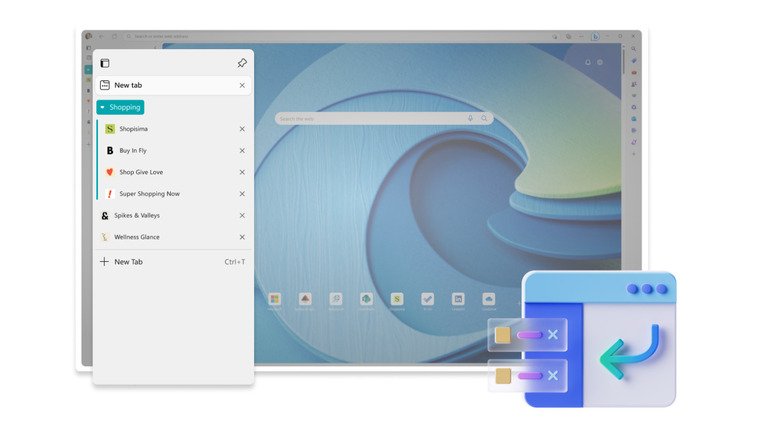The width and height of the screenshot is (780, 438).
Task: Add sidebar app with plus icon on right
Action: 634,154
